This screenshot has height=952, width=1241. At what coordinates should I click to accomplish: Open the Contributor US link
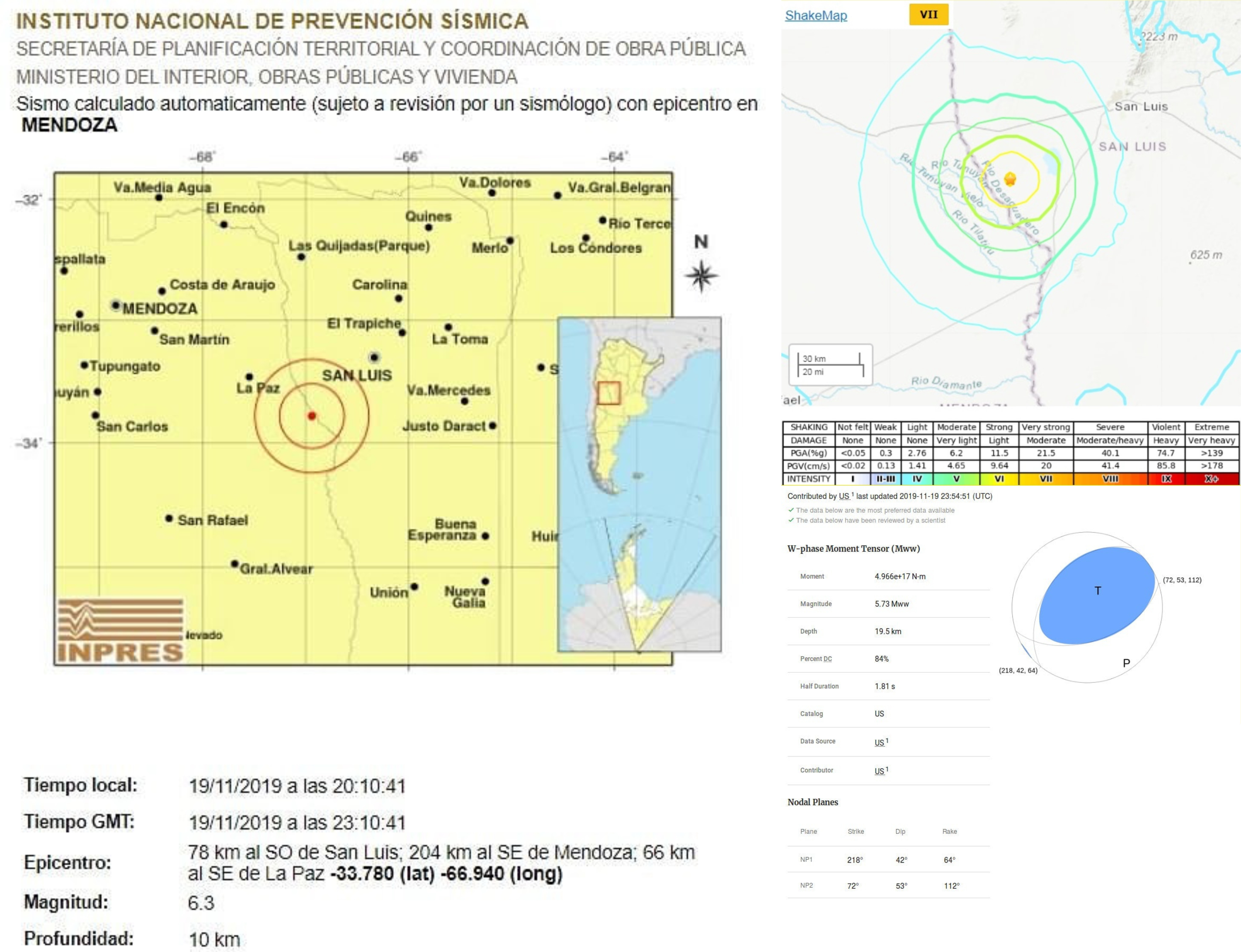coord(879,771)
